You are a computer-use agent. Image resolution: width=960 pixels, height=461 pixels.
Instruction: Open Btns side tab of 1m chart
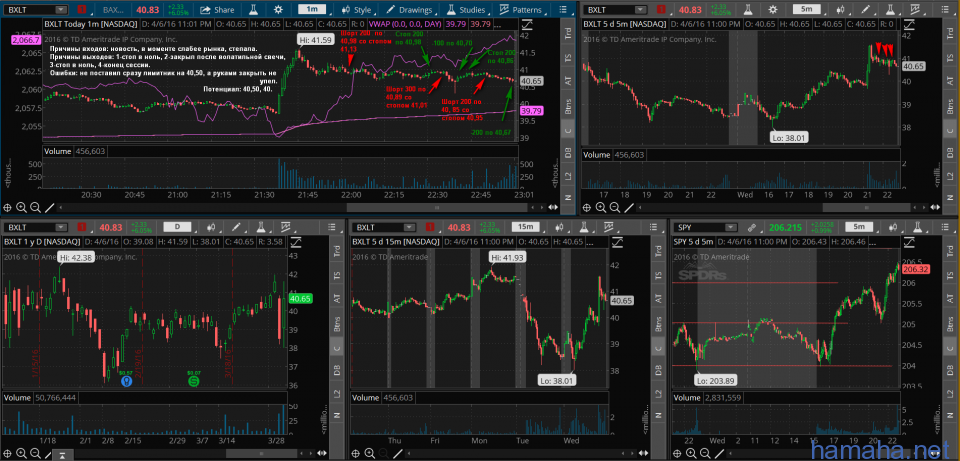[x=568, y=108]
